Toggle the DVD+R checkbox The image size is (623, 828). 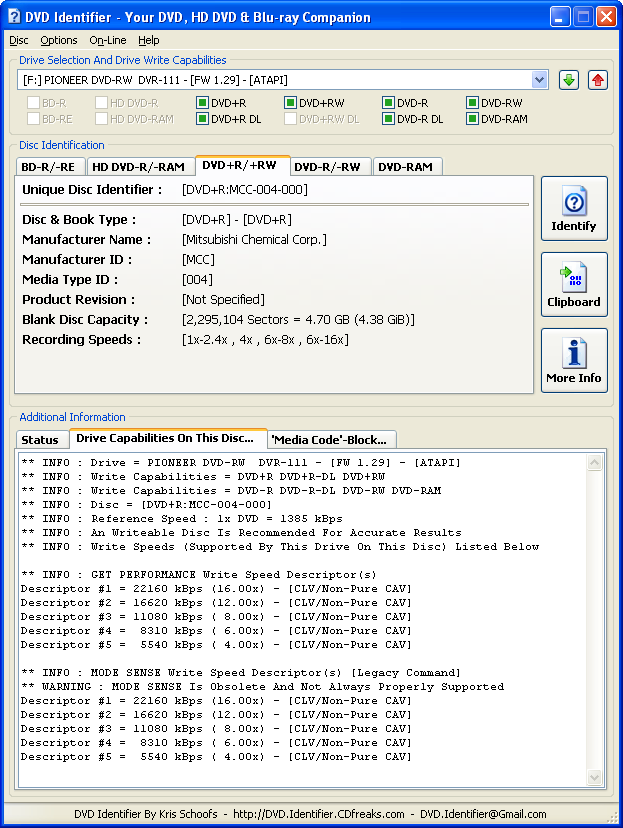202,102
